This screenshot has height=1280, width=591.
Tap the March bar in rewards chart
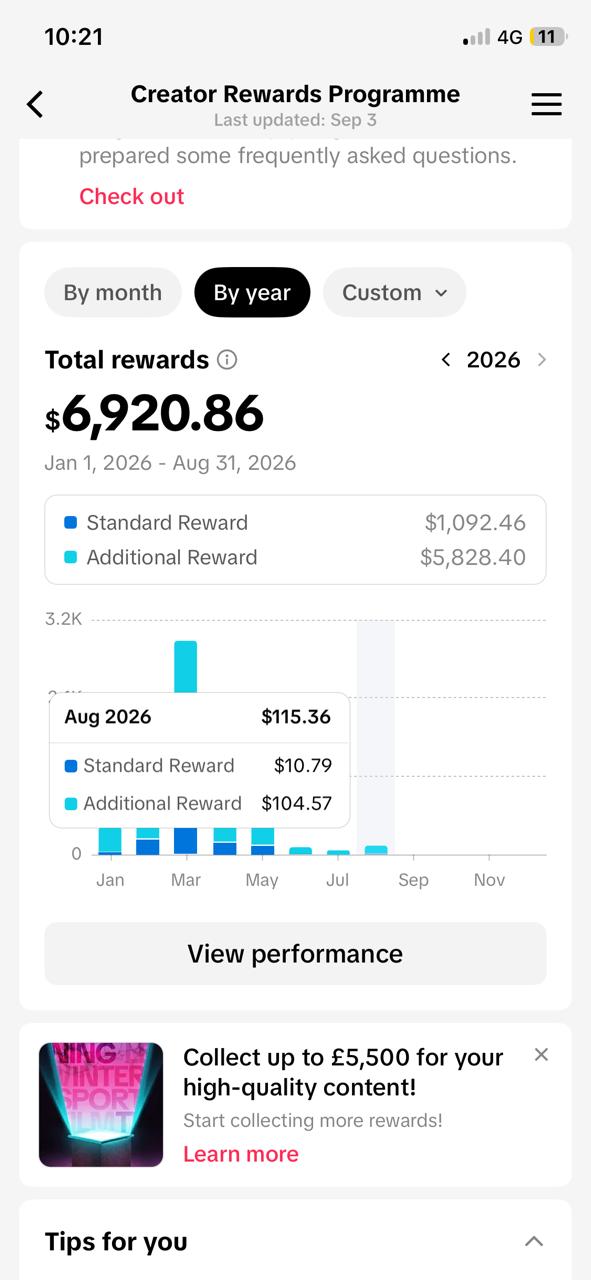186,748
